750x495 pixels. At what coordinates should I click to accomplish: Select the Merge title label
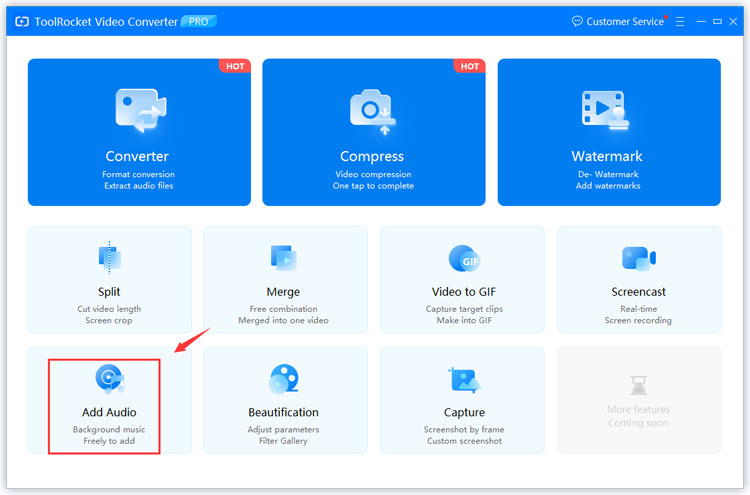click(x=283, y=292)
